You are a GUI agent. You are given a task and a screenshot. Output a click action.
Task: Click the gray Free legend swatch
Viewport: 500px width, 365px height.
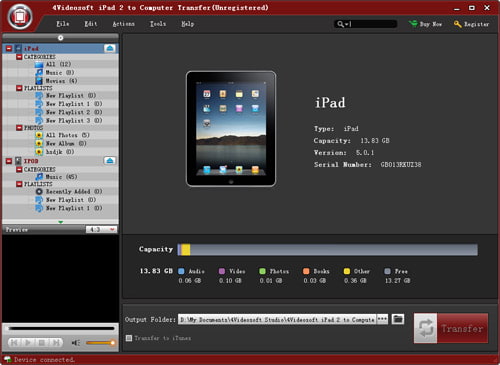(387, 271)
